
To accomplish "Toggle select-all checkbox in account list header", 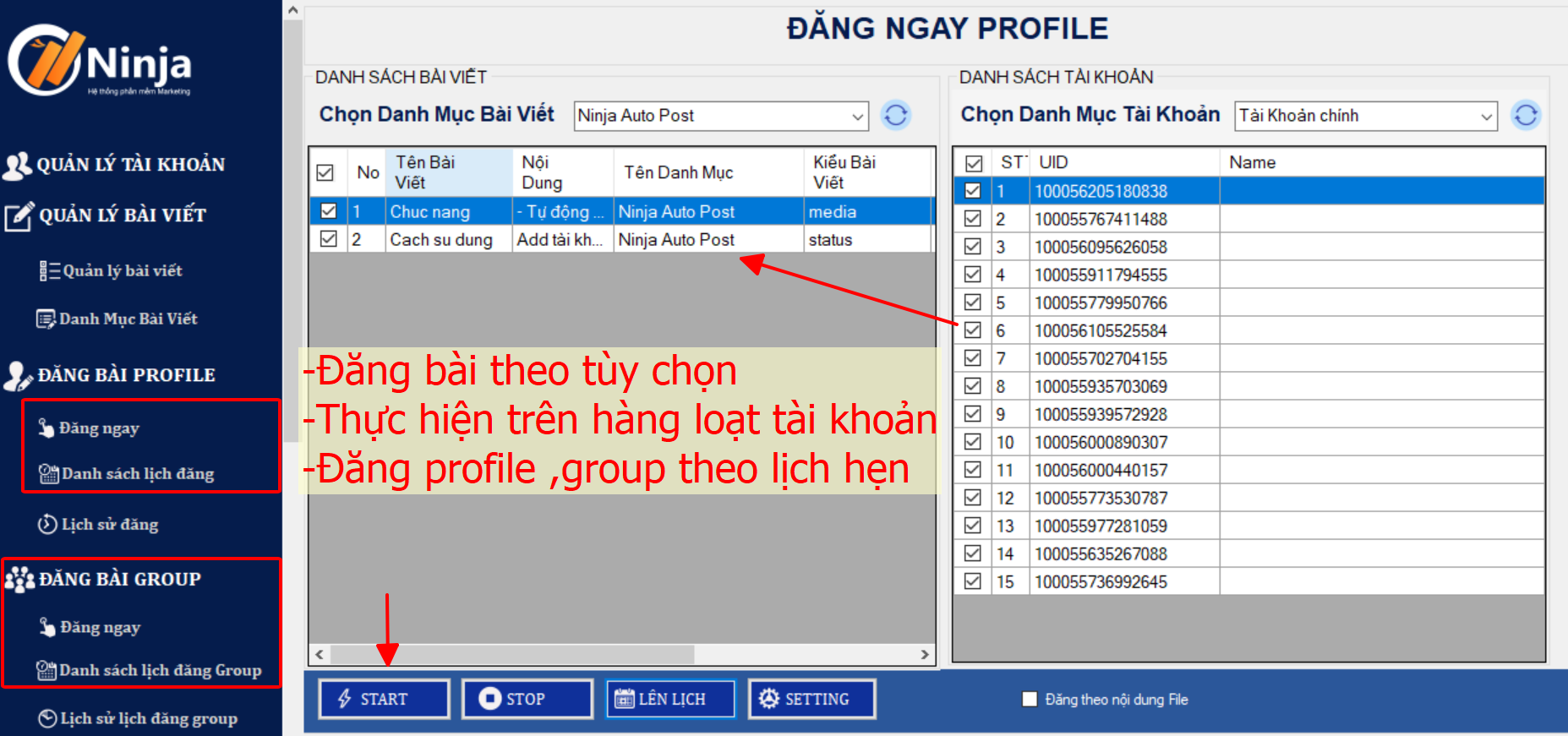I will (x=974, y=163).
